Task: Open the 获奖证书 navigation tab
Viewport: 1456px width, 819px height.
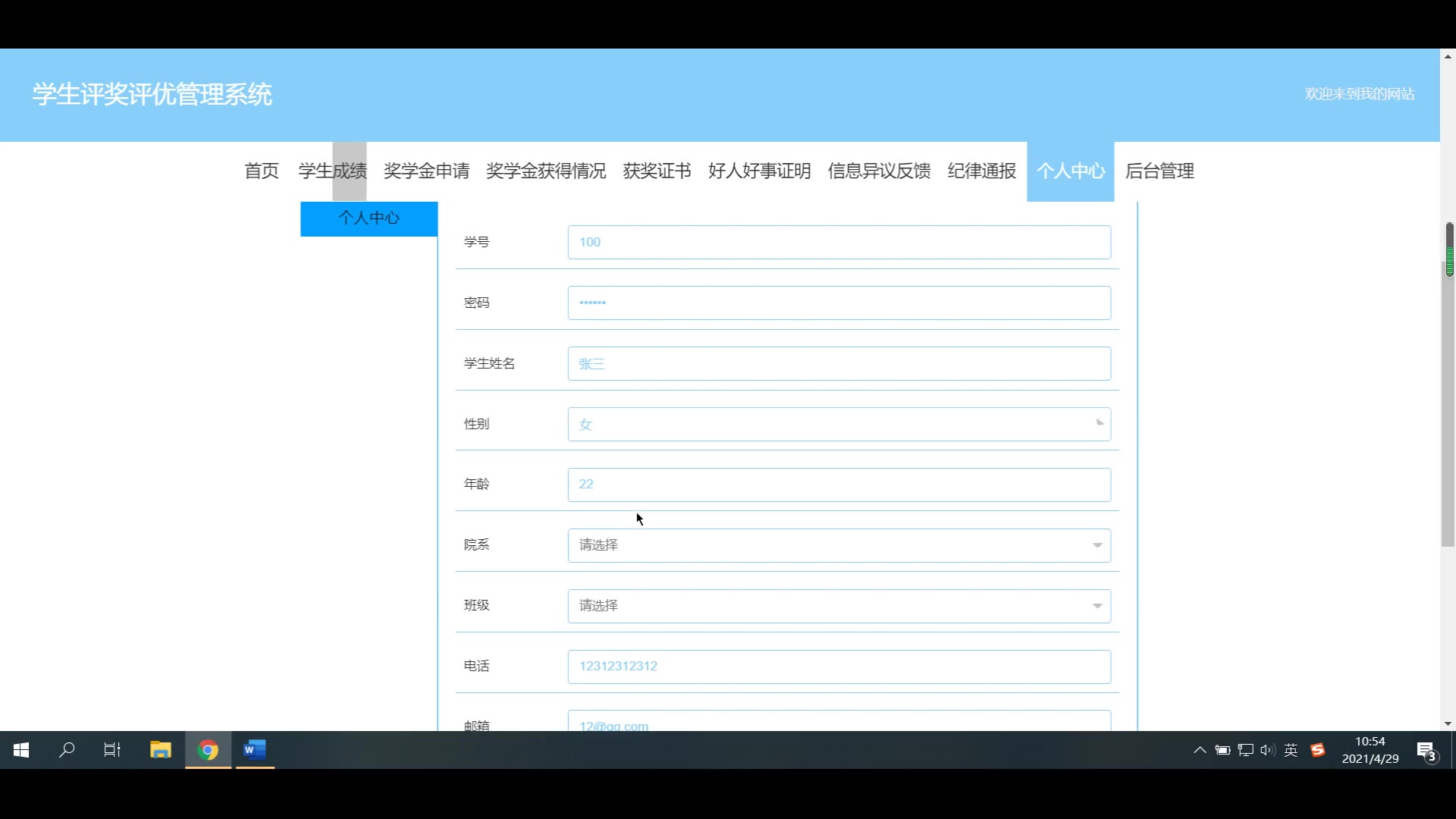Action: click(x=657, y=171)
